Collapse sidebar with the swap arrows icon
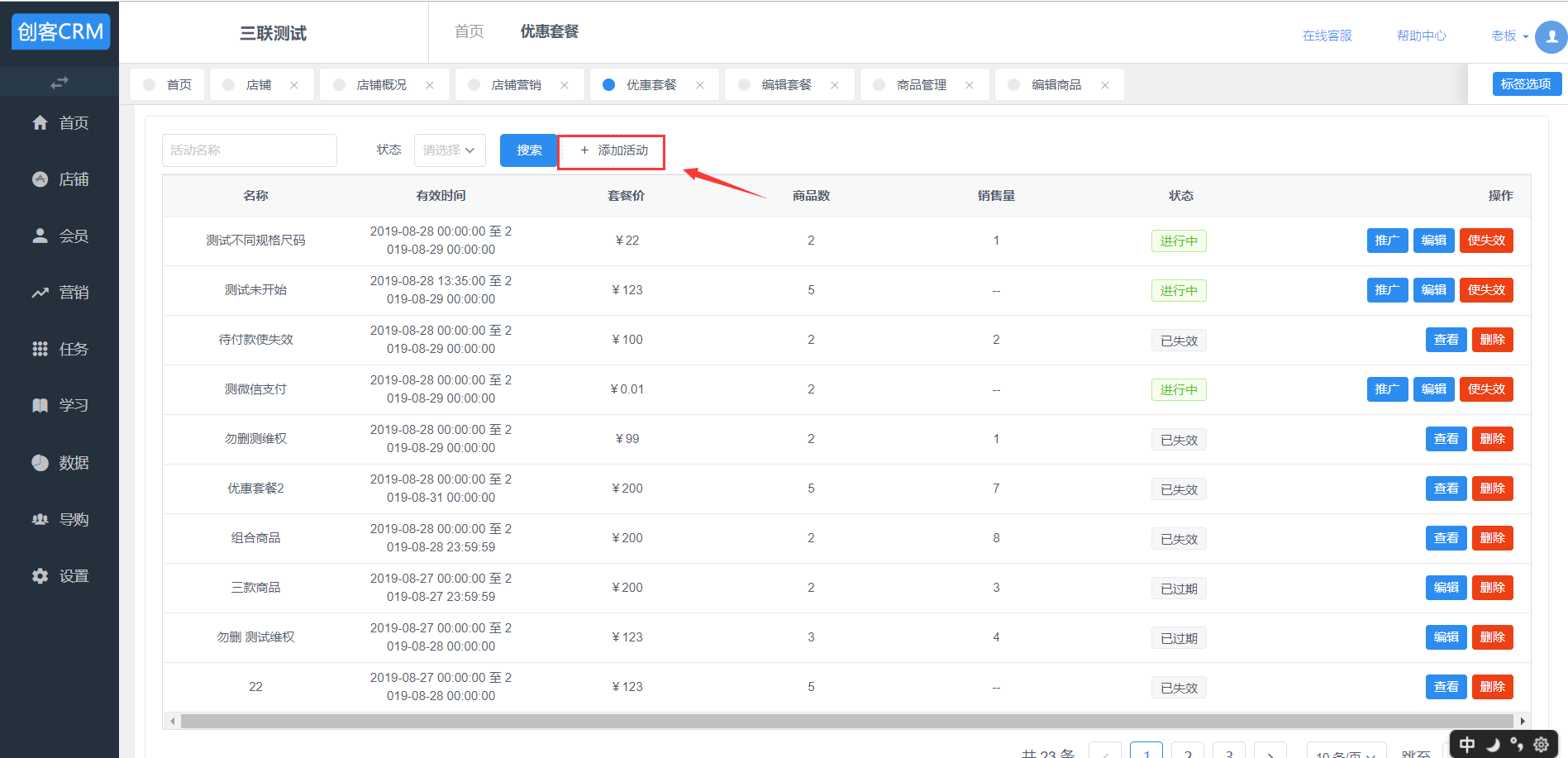The width and height of the screenshot is (1568, 758). point(60,83)
